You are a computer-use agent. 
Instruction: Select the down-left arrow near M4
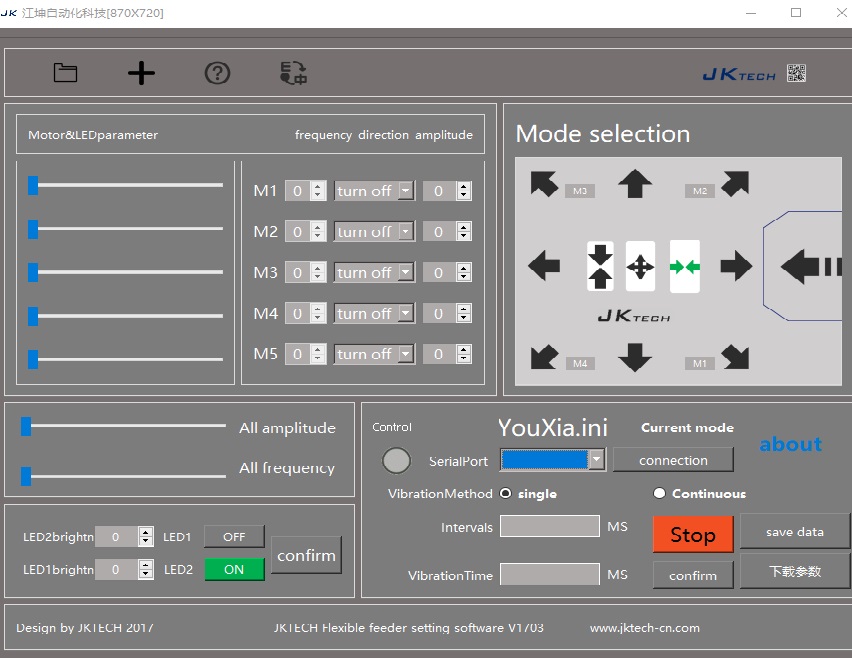pyautogui.click(x=544, y=357)
